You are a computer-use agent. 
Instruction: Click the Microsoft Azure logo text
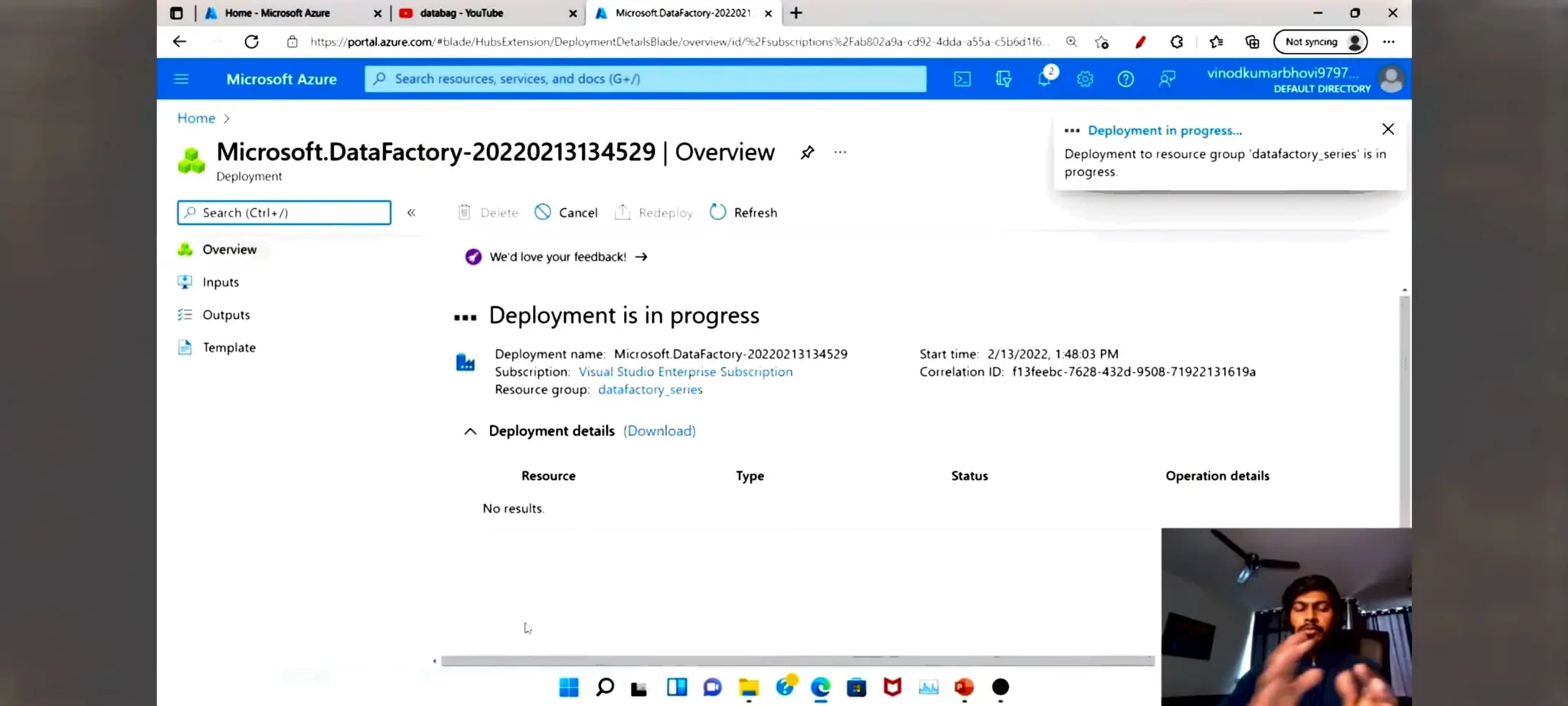tap(281, 79)
